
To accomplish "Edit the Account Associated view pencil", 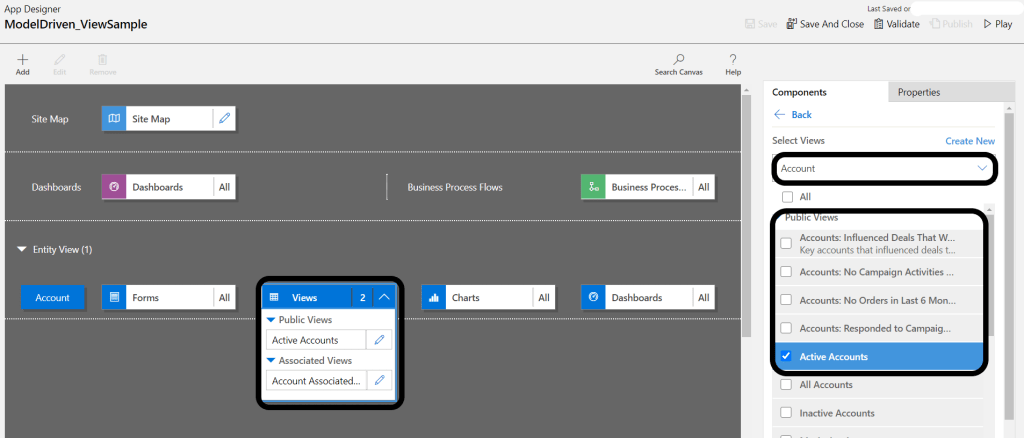I will pyautogui.click(x=379, y=380).
